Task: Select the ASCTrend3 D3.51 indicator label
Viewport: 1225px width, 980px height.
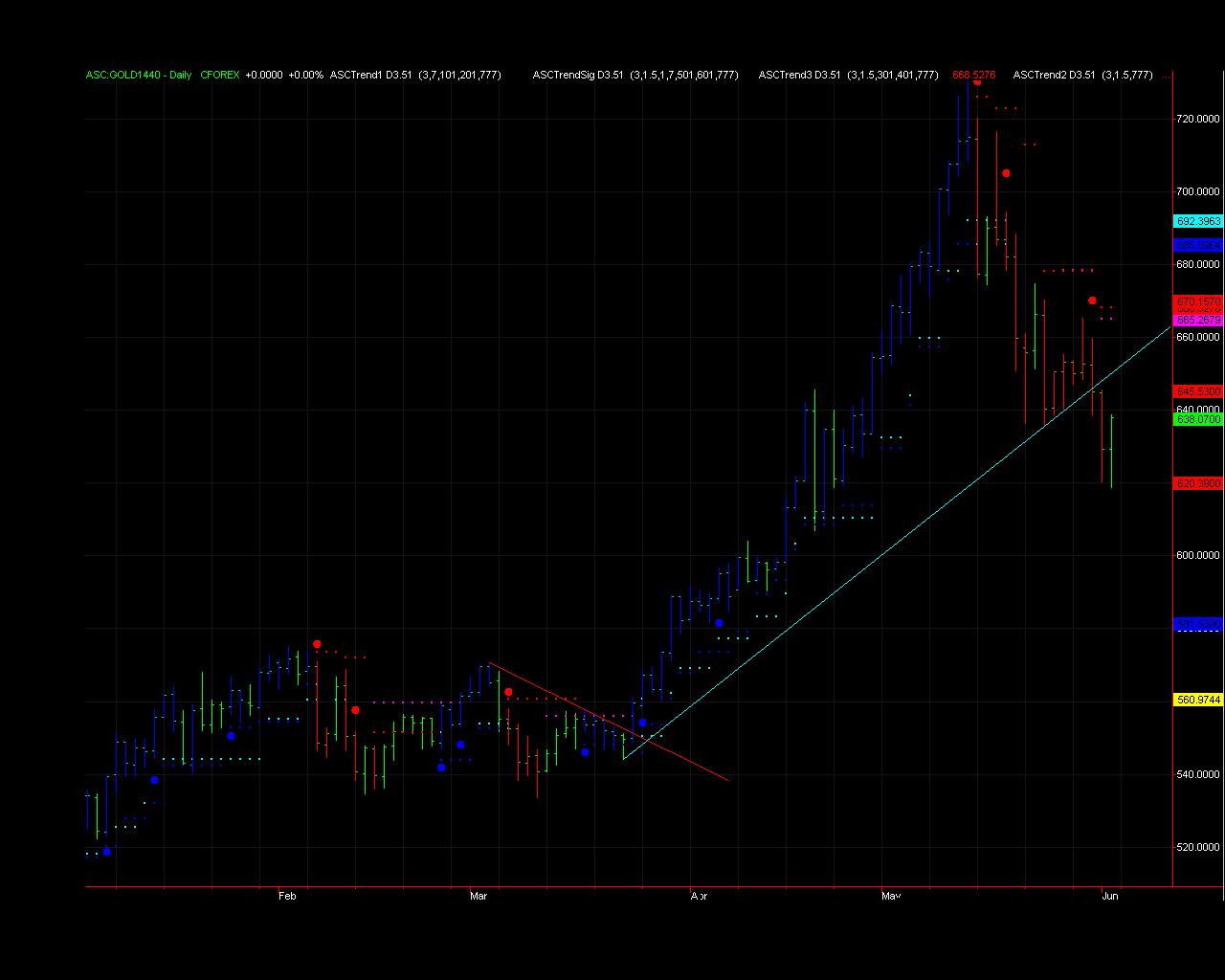Action: click(x=799, y=75)
